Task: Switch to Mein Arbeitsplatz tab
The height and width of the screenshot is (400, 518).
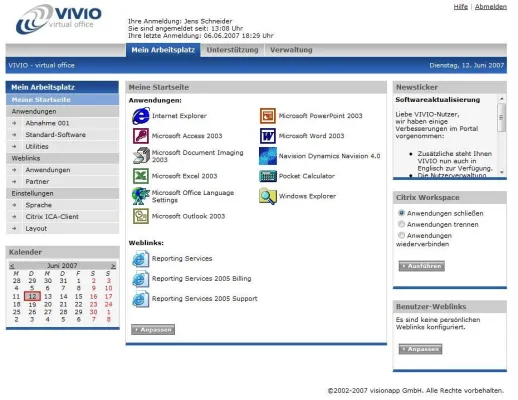Action: pos(163,50)
